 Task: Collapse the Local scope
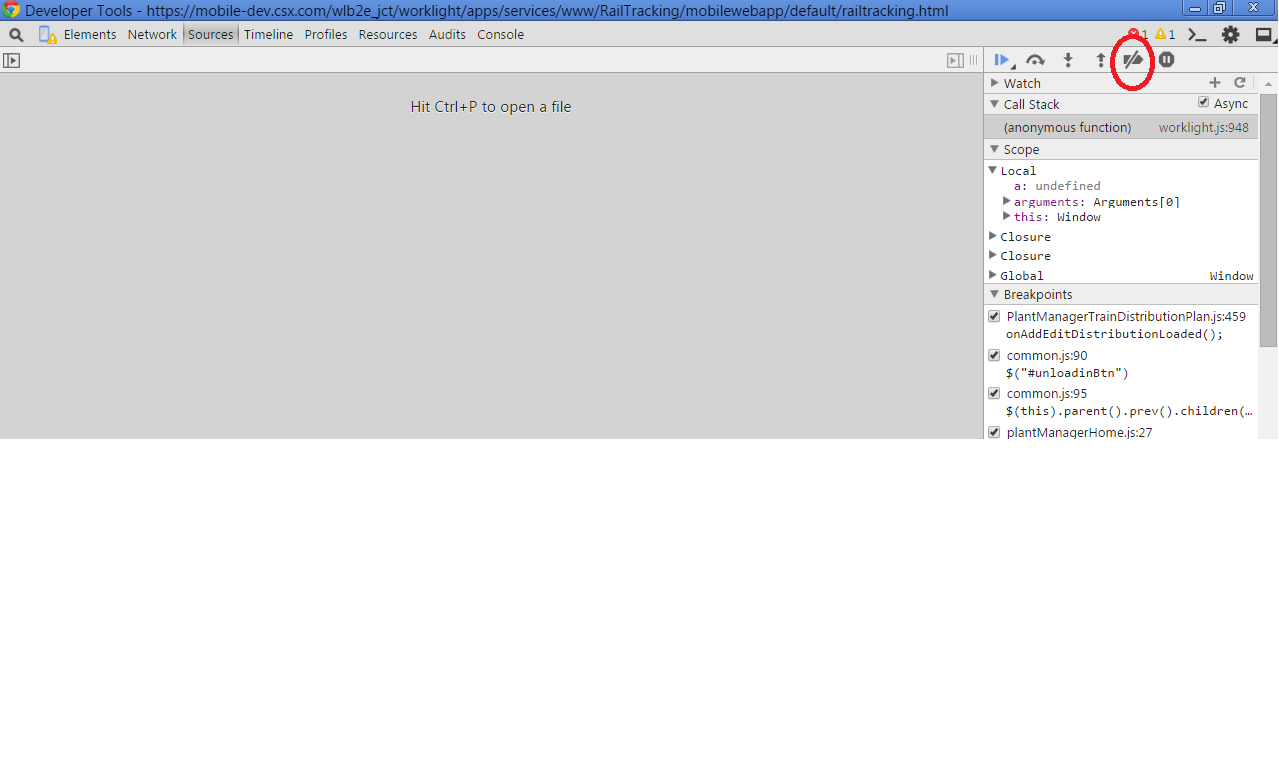click(x=992, y=170)
